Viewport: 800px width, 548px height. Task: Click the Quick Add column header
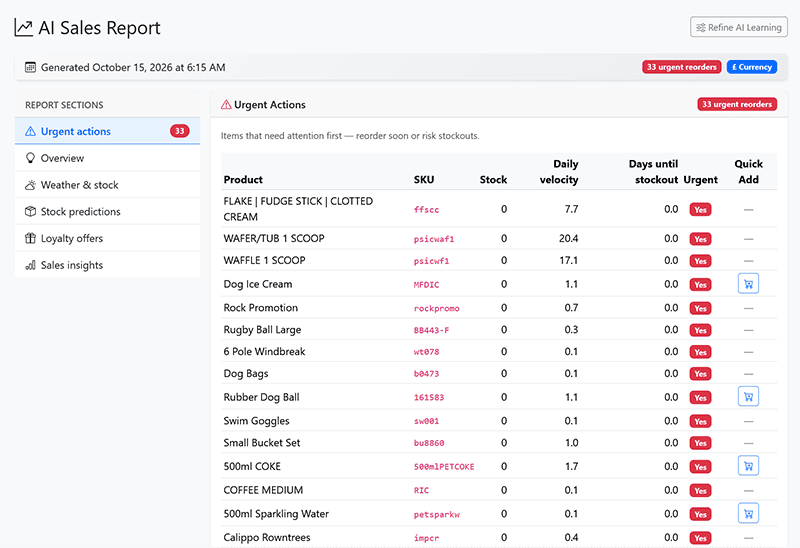[748, 171]
